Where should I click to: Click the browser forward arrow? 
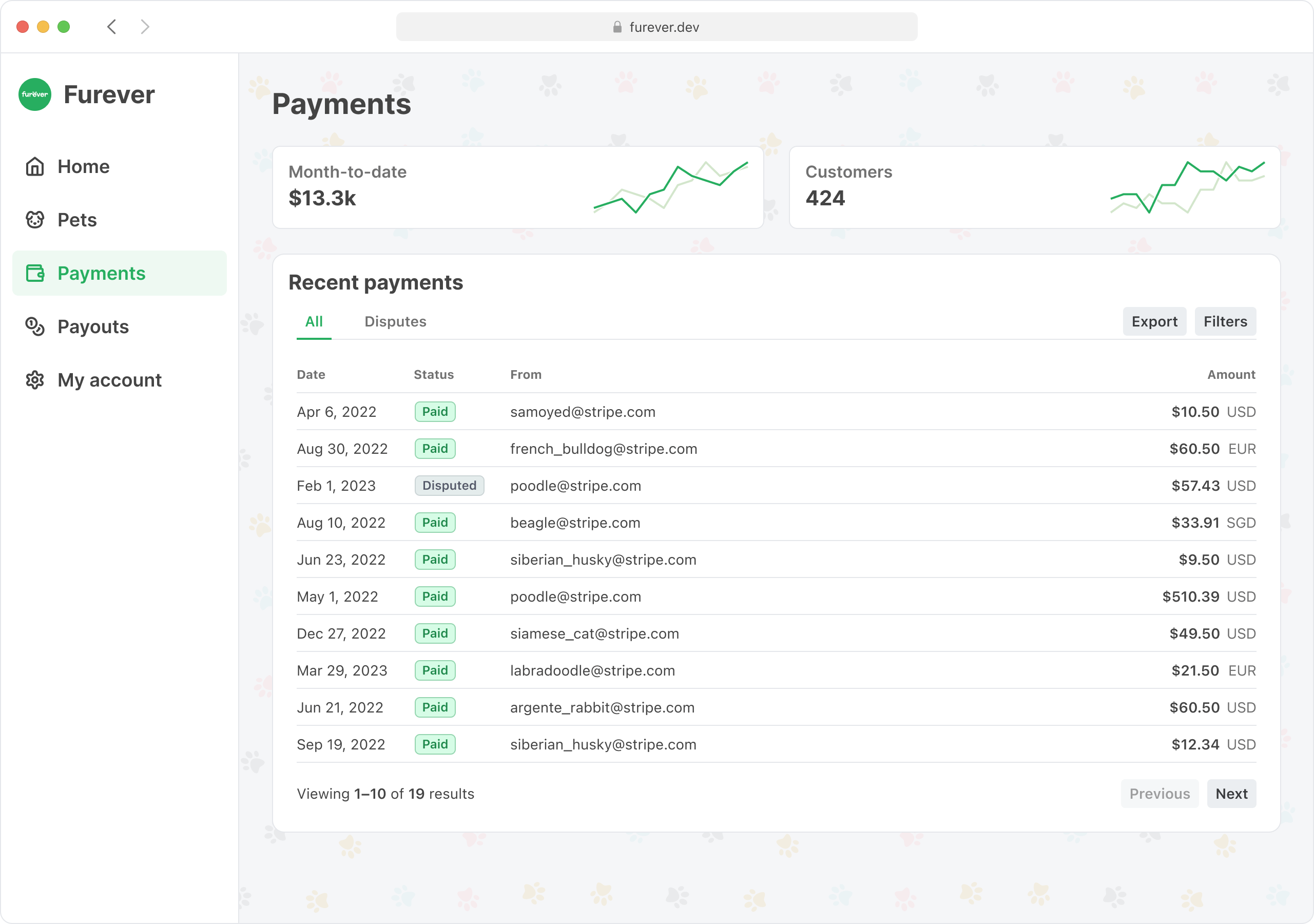[144, 26]
